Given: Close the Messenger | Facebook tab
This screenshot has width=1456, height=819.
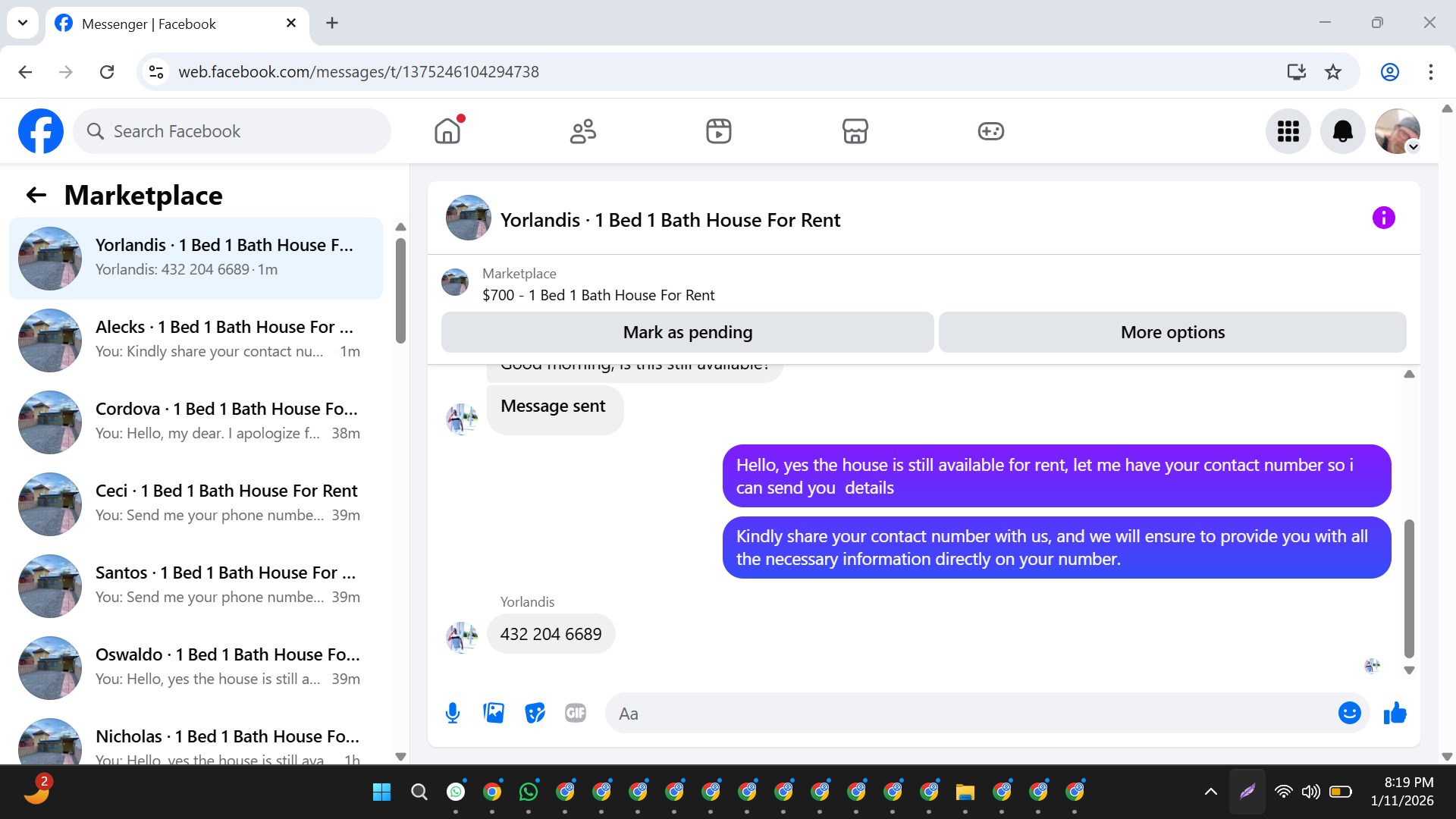Looking at the screenshot, I should [290, 24].
